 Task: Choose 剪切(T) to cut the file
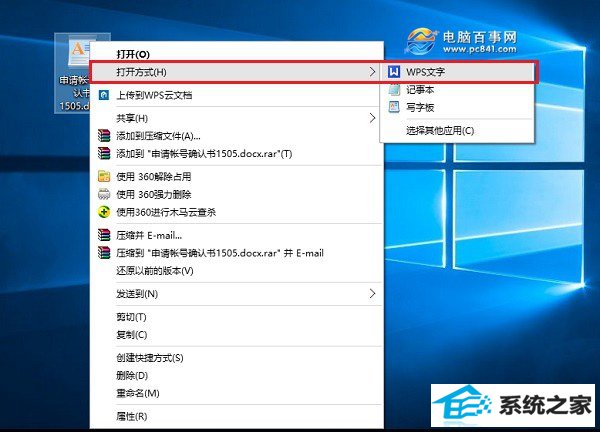tap(236, 317)
